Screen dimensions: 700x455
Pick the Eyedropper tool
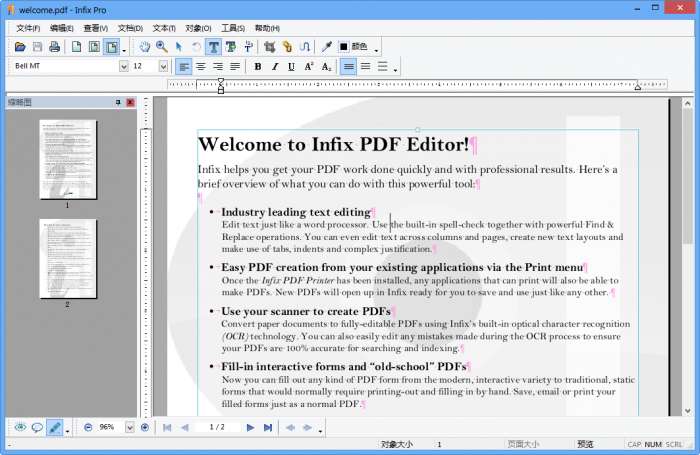pyautogui.click(x=325, y=47)
